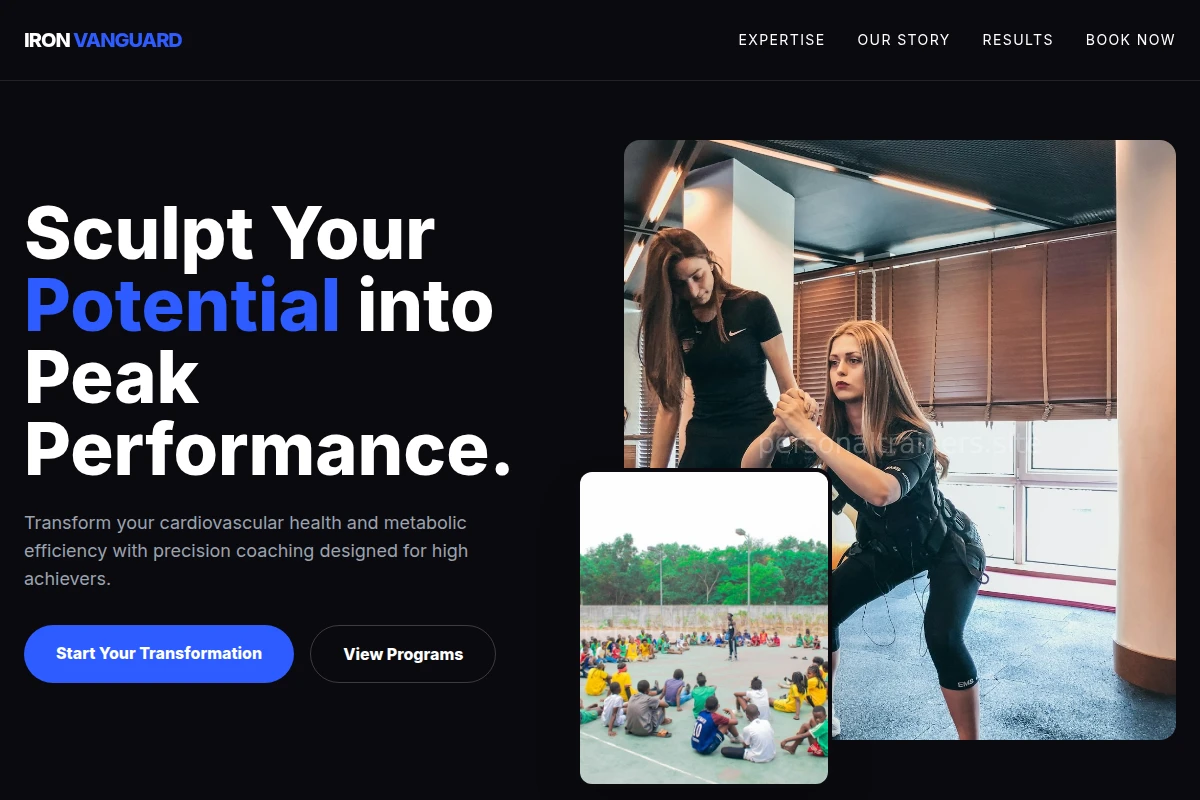Screen dimensions: 1200x800
Task: Click the blue word Potential in the headline
Action: pos(183,306)
